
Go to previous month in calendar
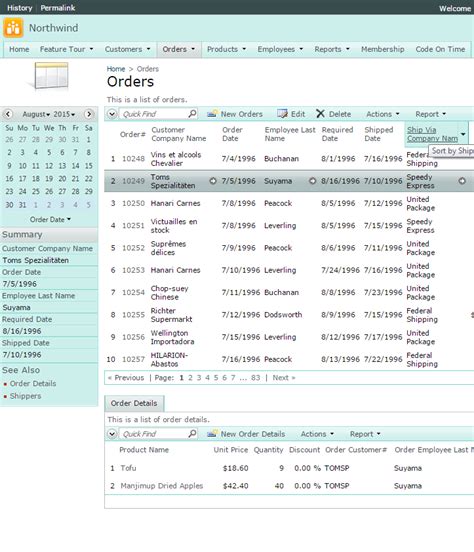[8, 114]
